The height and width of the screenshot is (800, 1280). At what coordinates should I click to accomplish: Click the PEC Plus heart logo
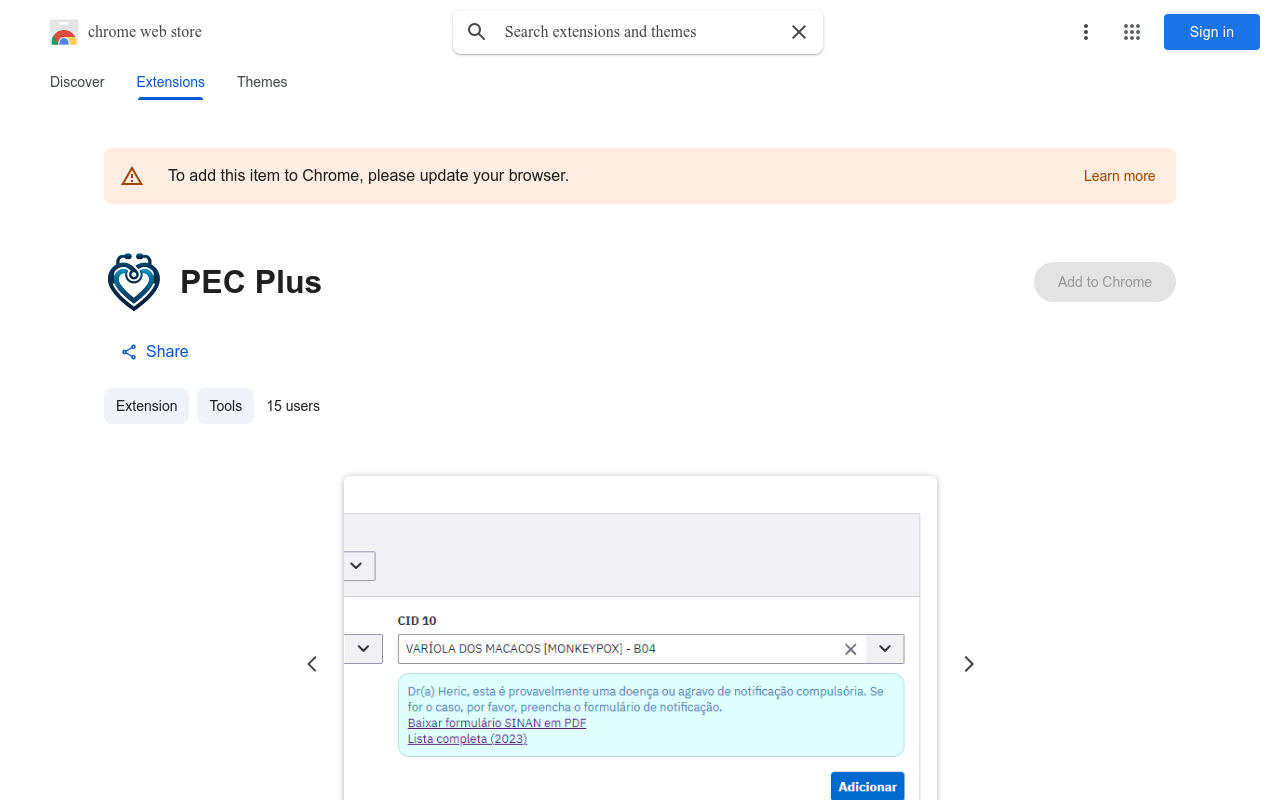click(x=134, y=282)
